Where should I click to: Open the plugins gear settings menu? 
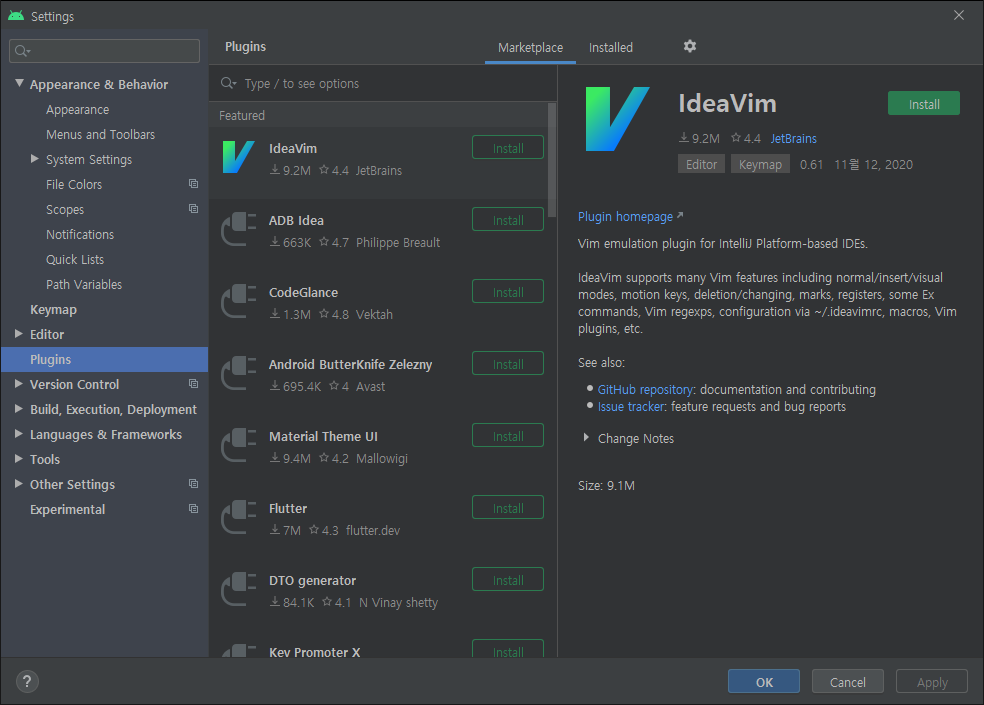pos(690,46)
